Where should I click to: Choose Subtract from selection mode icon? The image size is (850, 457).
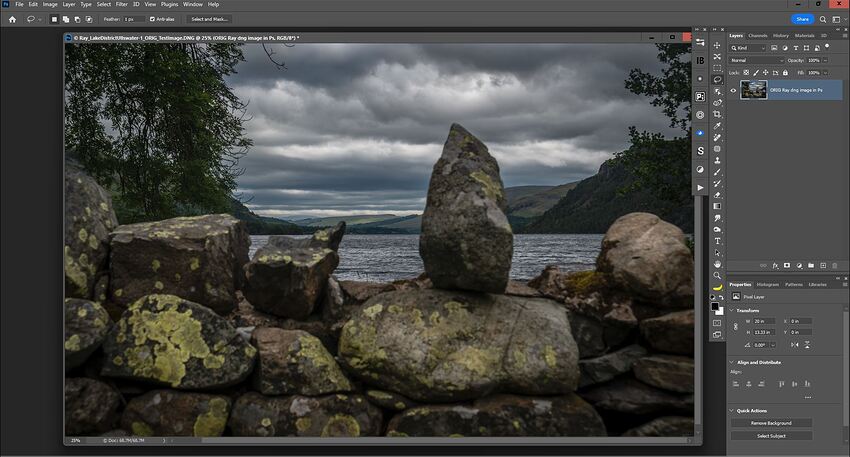(77, 19)
